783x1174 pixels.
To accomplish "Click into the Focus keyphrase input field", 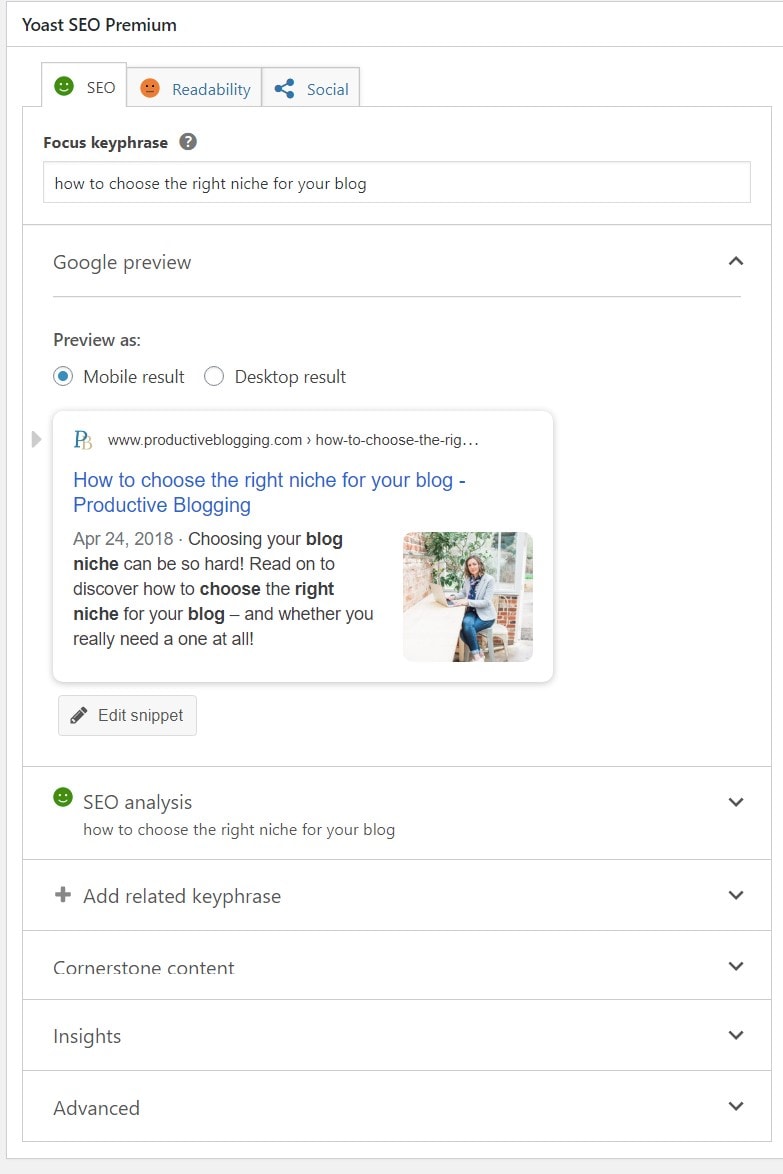I will [397, 183].
